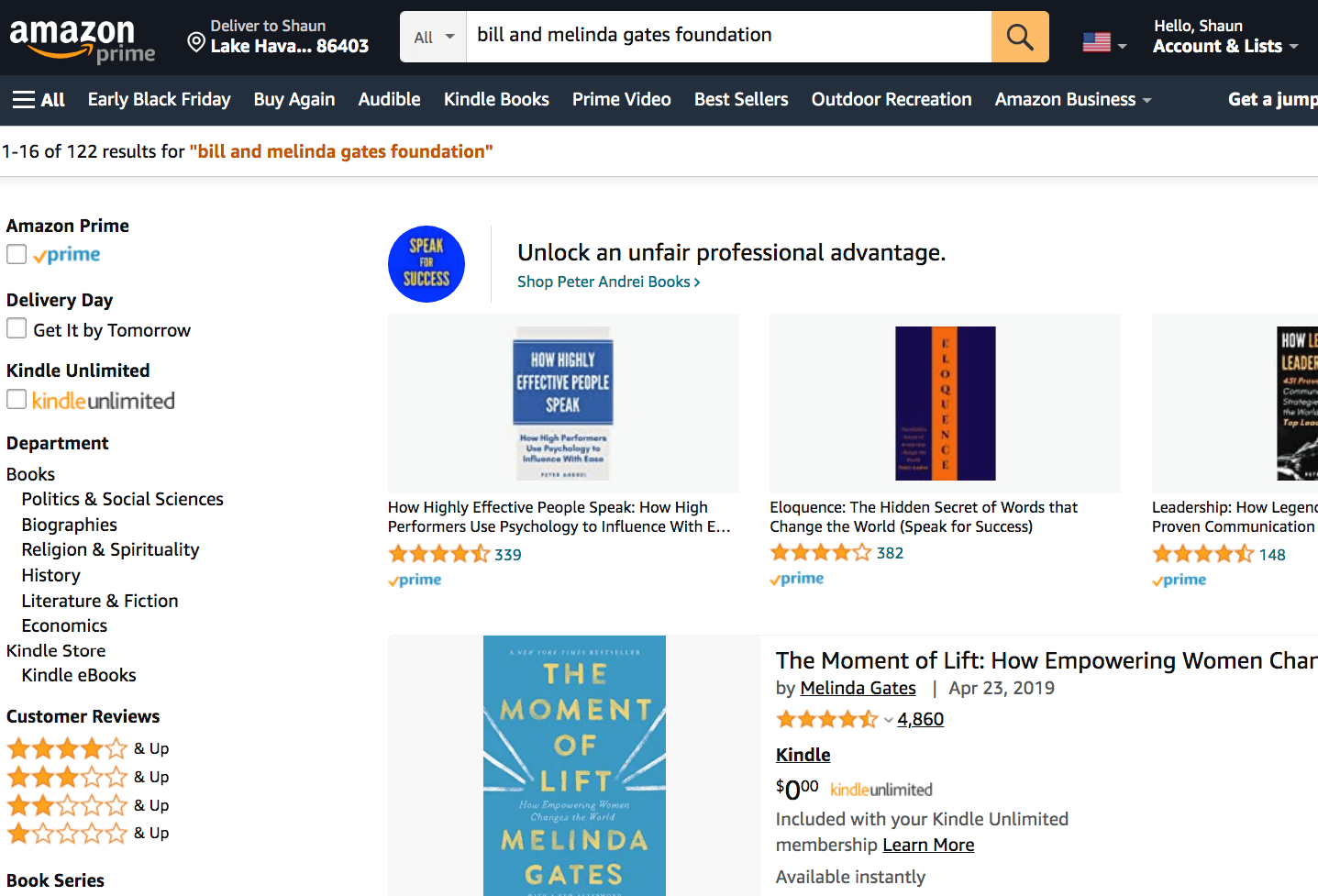This screenshot has width=1318, height=896.
Task: Filter by one star & up
Action: (x=88, y=833)
